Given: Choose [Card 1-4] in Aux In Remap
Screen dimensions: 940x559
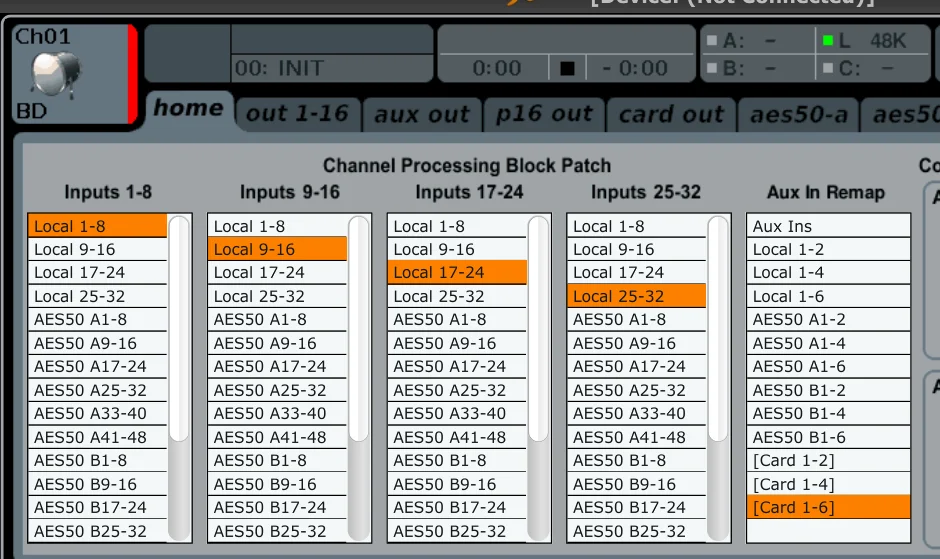Looking at the screenshot, I should [x=828, y=484].
